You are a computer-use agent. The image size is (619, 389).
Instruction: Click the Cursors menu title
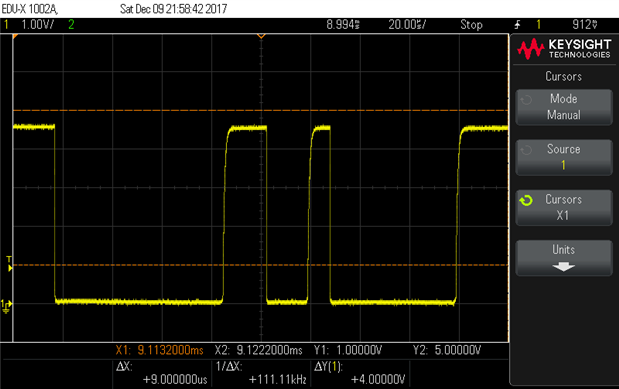tap(563, 76)
